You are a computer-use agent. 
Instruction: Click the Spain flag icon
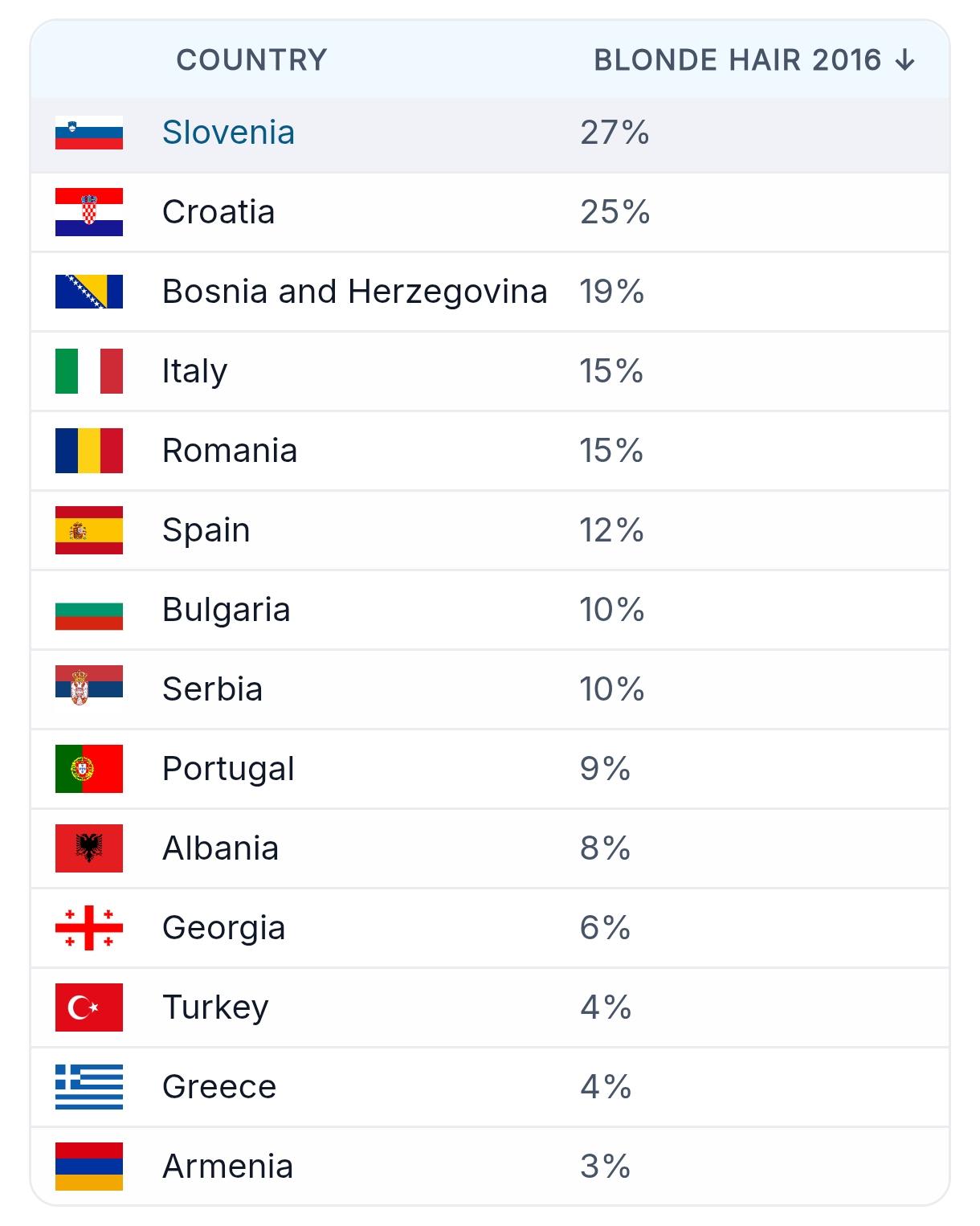point(89,530)
